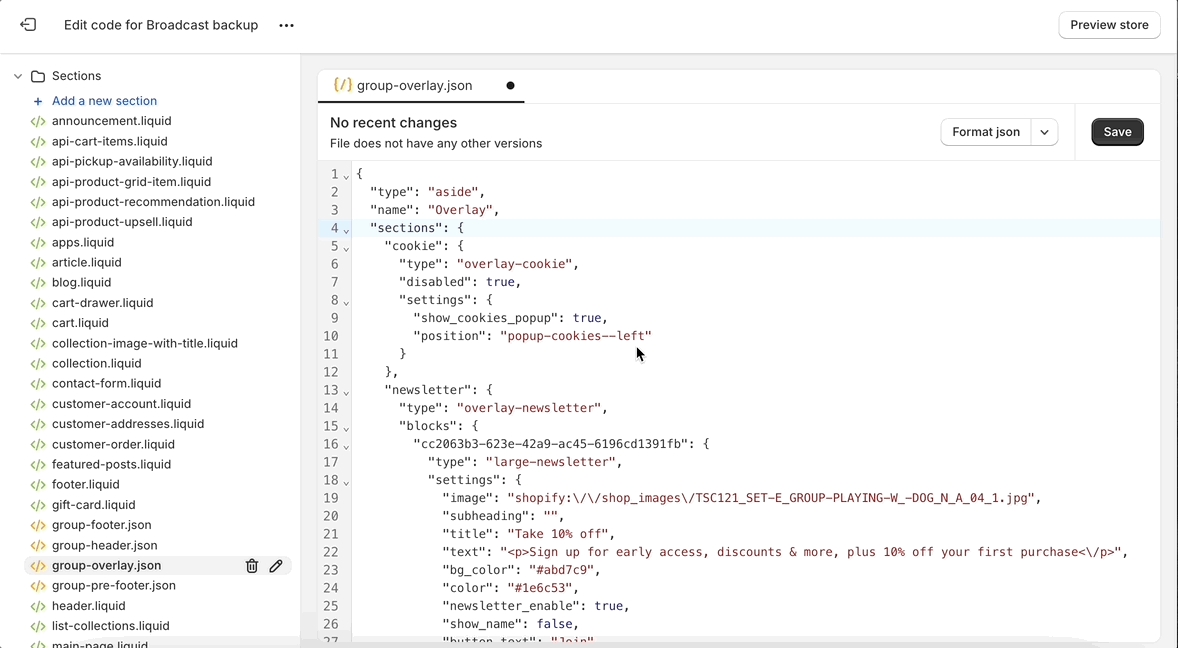Screen dimensions: 1178x648
Task: Click the Preview store button
Action: coord(1109,25)
